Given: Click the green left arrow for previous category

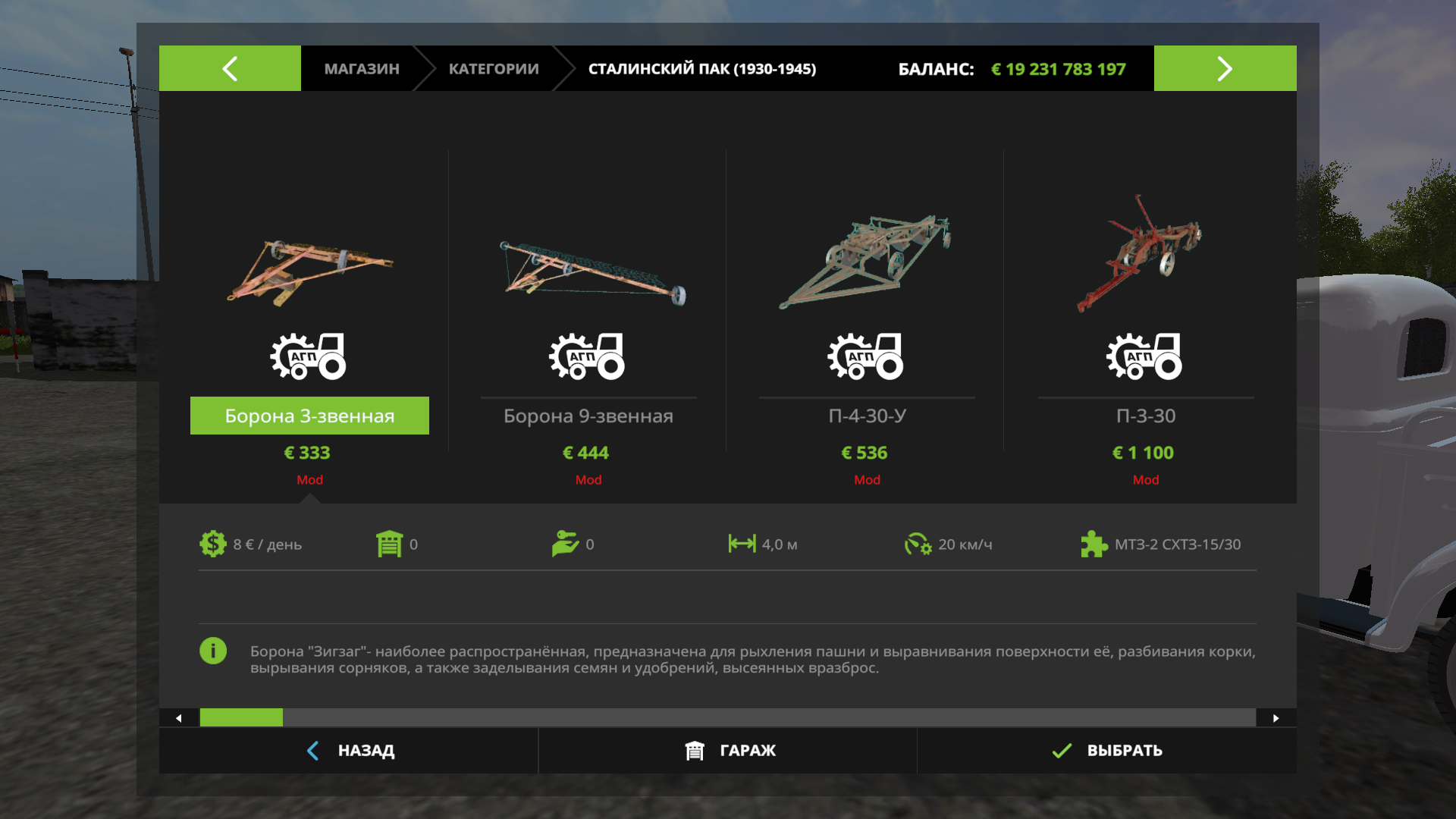Looking at the screenshot, I should (x=230, y=68).
